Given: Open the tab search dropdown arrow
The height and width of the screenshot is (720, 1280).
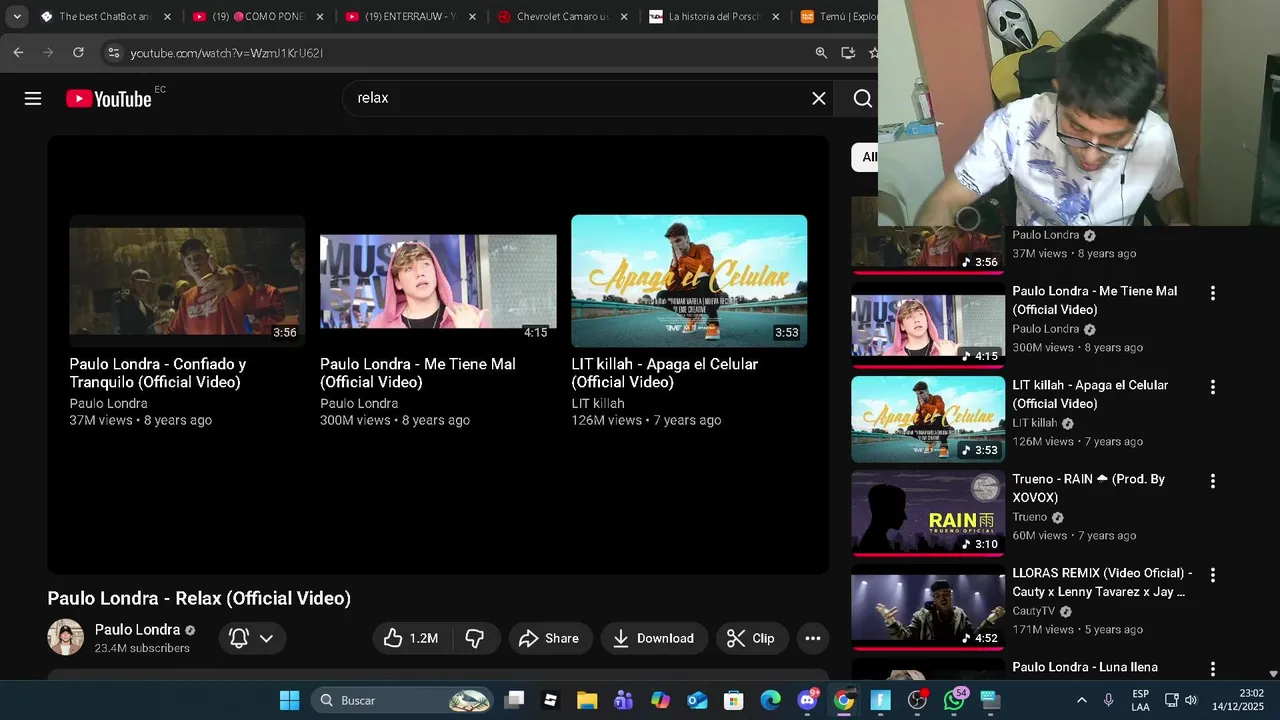Looking at the screenshot, I should coord(16,17).
